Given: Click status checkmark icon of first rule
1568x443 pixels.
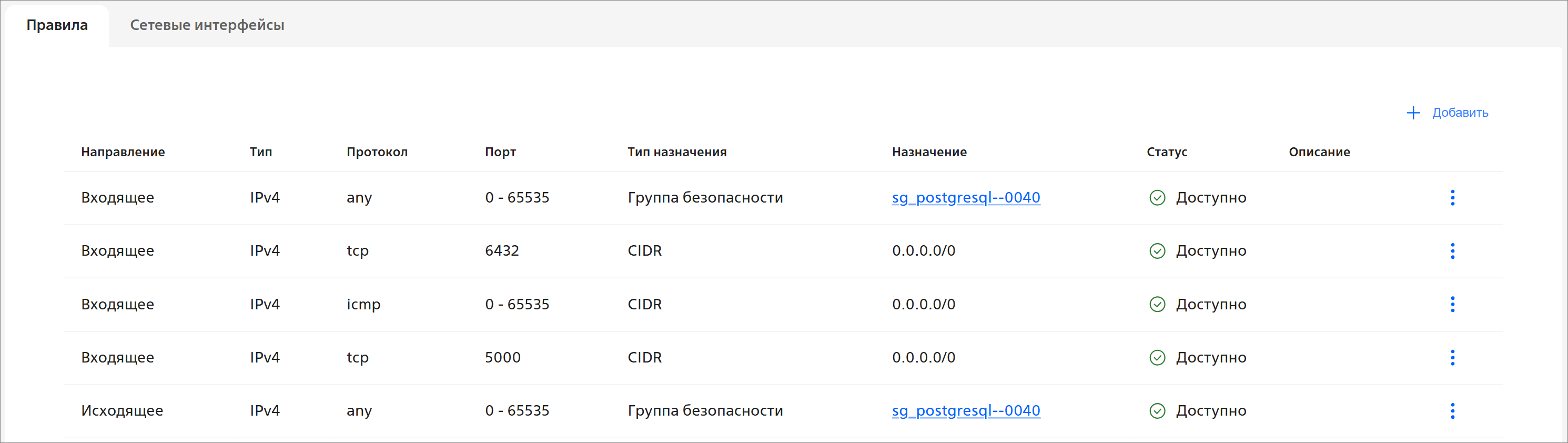Looking at the screenshot, I should tap(1157, 198).
